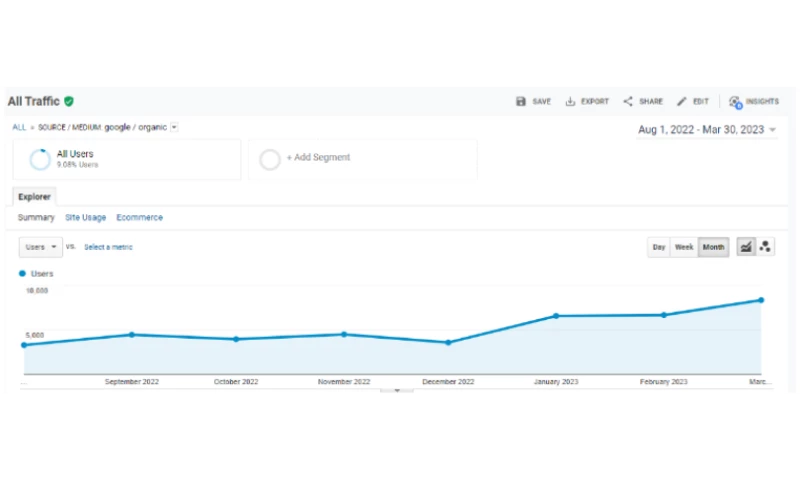Screen dimensions: 800x480
Task: Expand the annotations arrow below the chart
Action: 397,390
